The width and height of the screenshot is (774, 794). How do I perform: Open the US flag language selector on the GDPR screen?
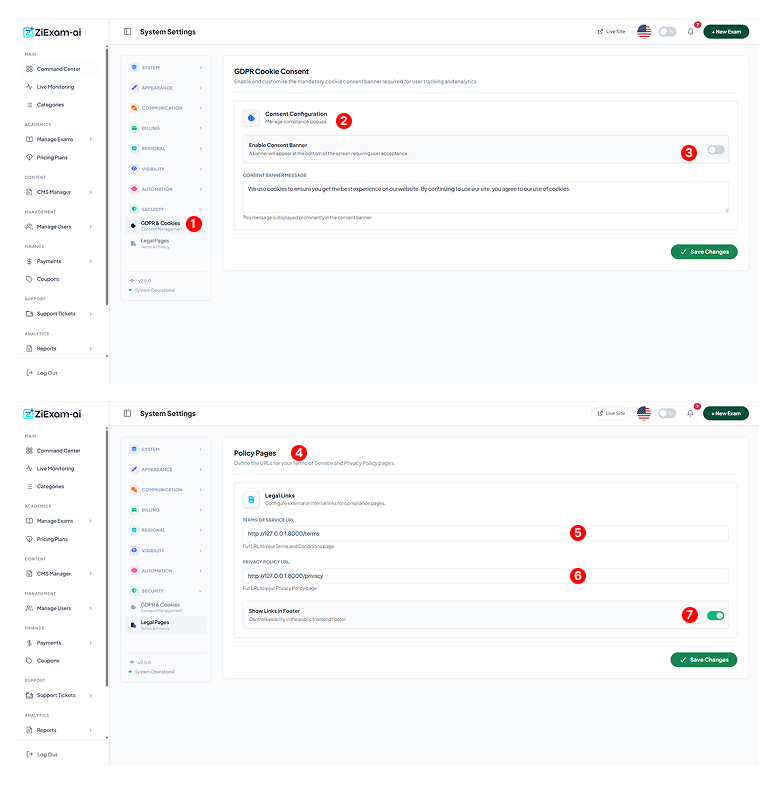click(644, 32)
